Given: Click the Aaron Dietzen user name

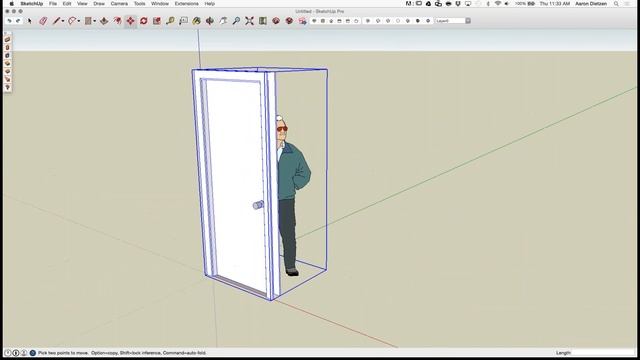Looking at the screenshot, I should pyautogui.click(x=591, y=4).
